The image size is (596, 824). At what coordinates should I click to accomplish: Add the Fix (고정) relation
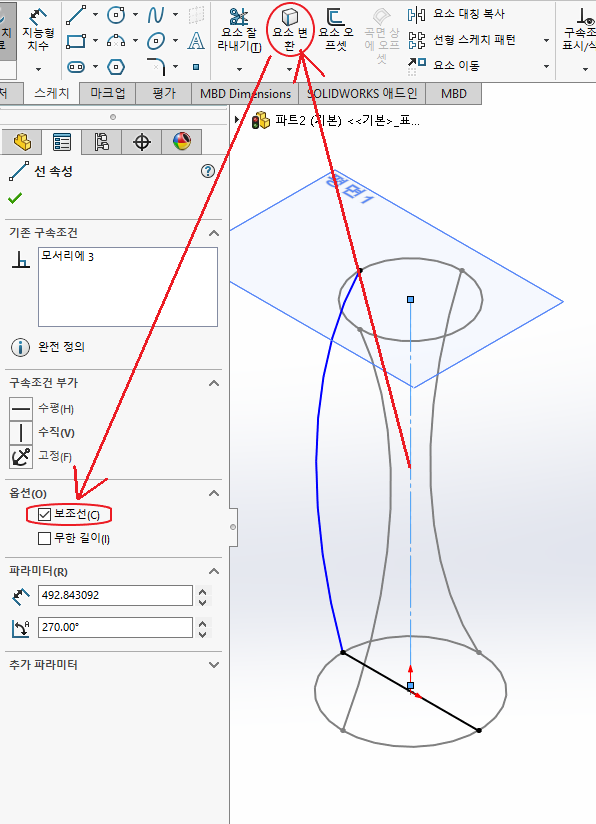[x=21, y=457]
